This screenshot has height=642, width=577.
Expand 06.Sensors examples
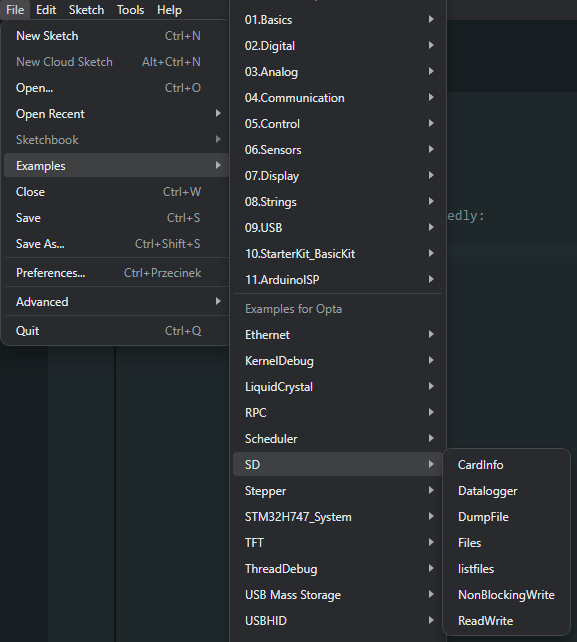point(338,150)
